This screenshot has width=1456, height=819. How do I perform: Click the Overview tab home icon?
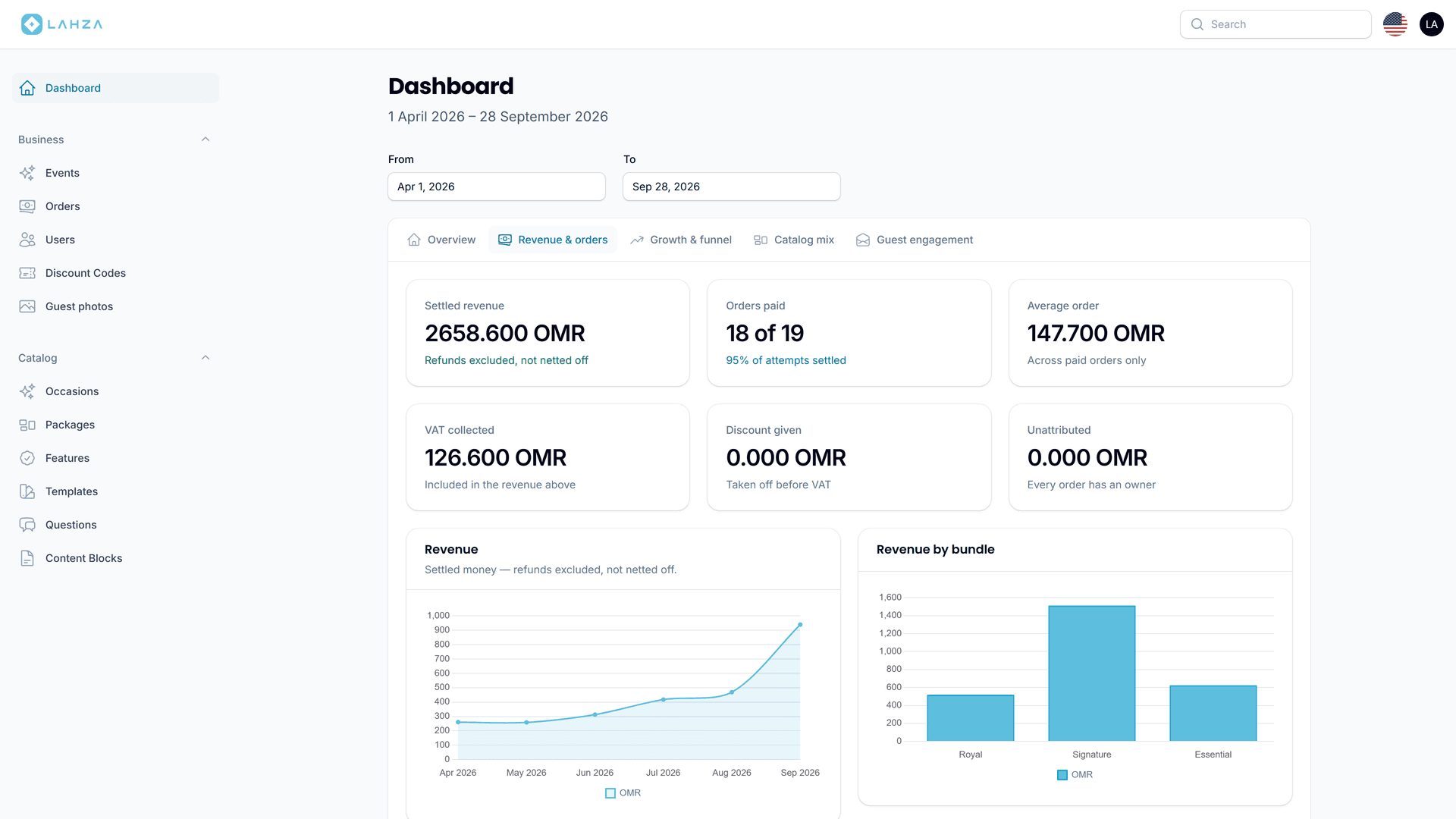pos(414,240)
